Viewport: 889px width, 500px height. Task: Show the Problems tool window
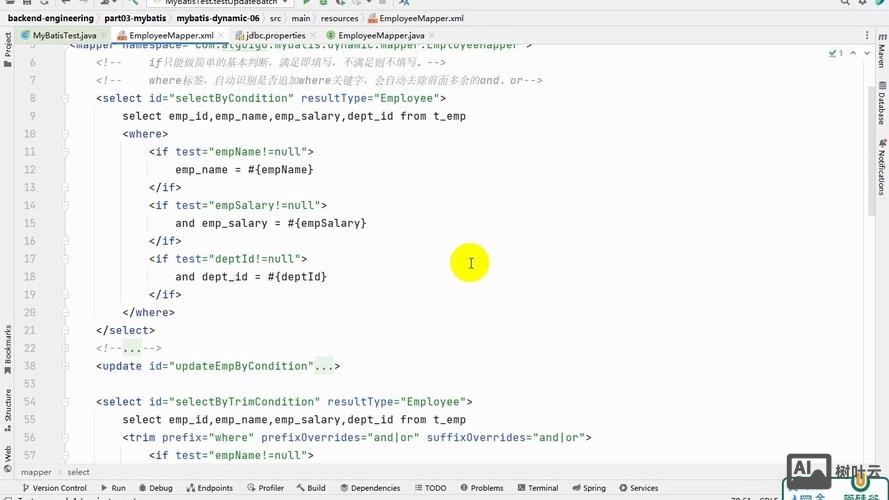[x=481, y=488]
